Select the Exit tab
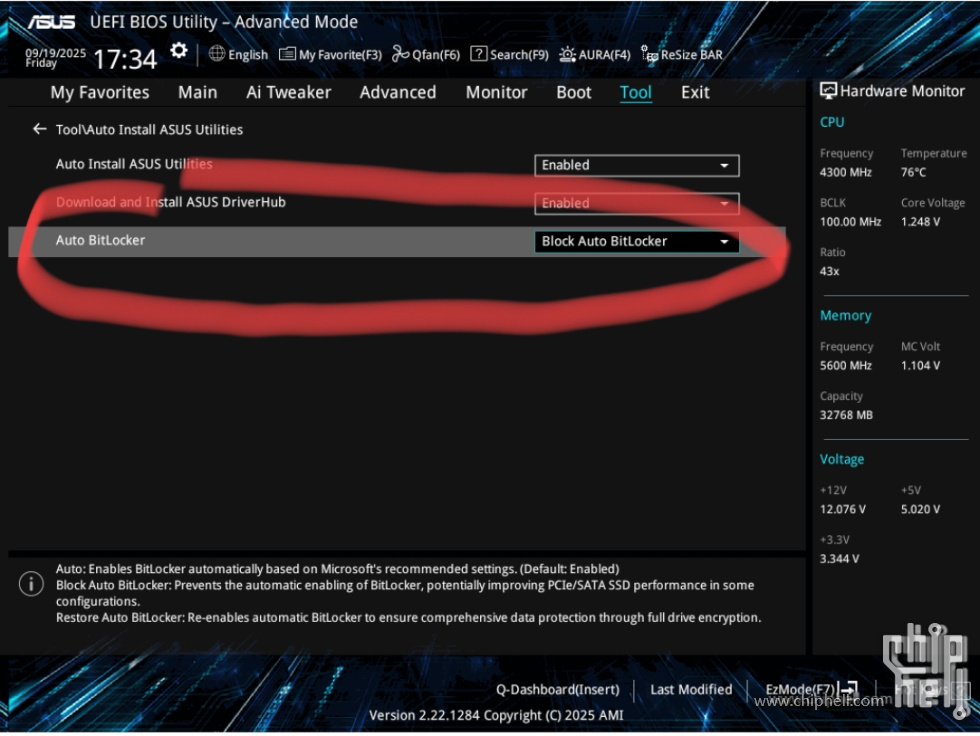The width and height of the screenshot is (980, 736). tap(695, 92)
